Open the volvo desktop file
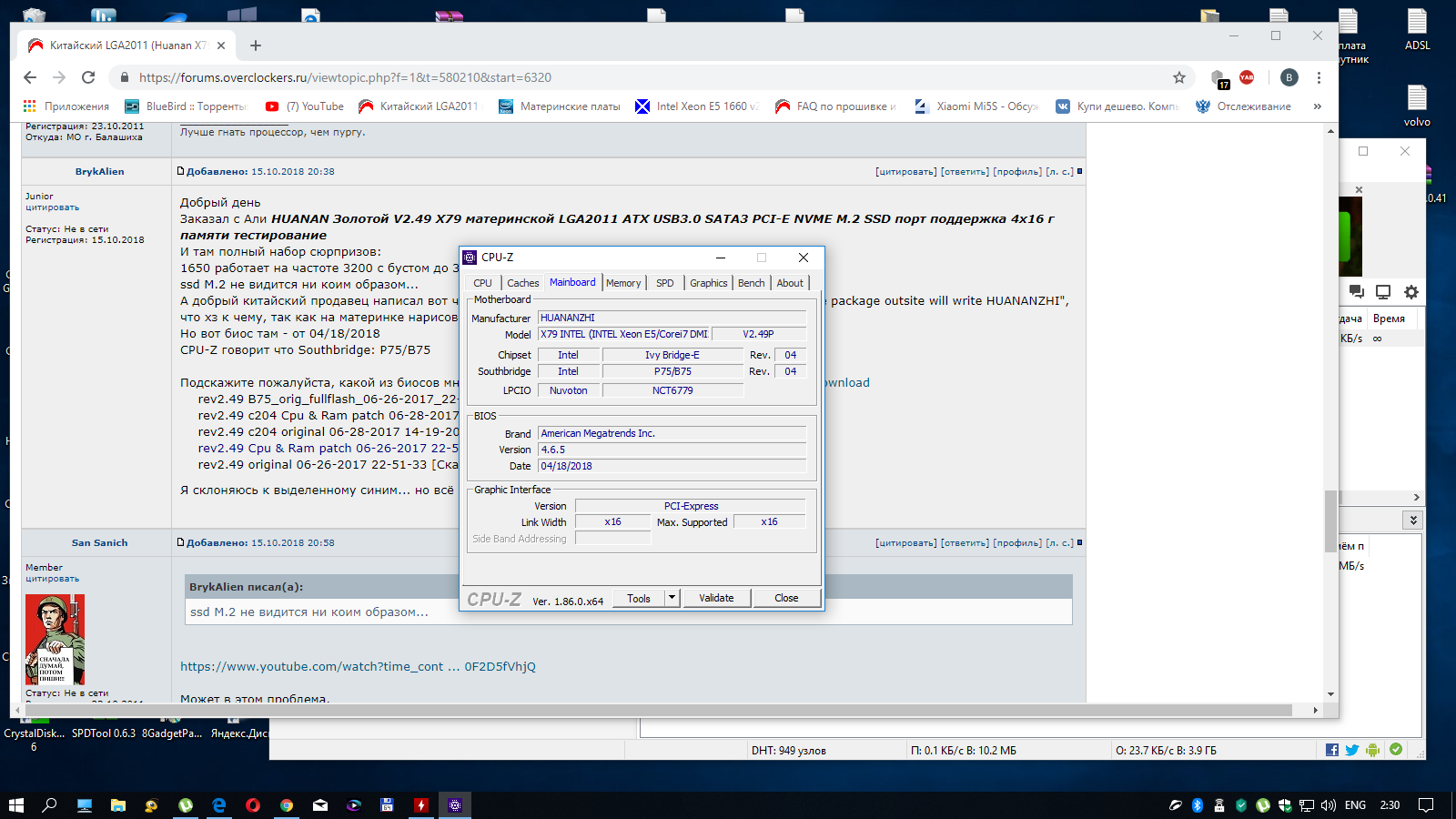1456x819 pixels. point(1417,106)
